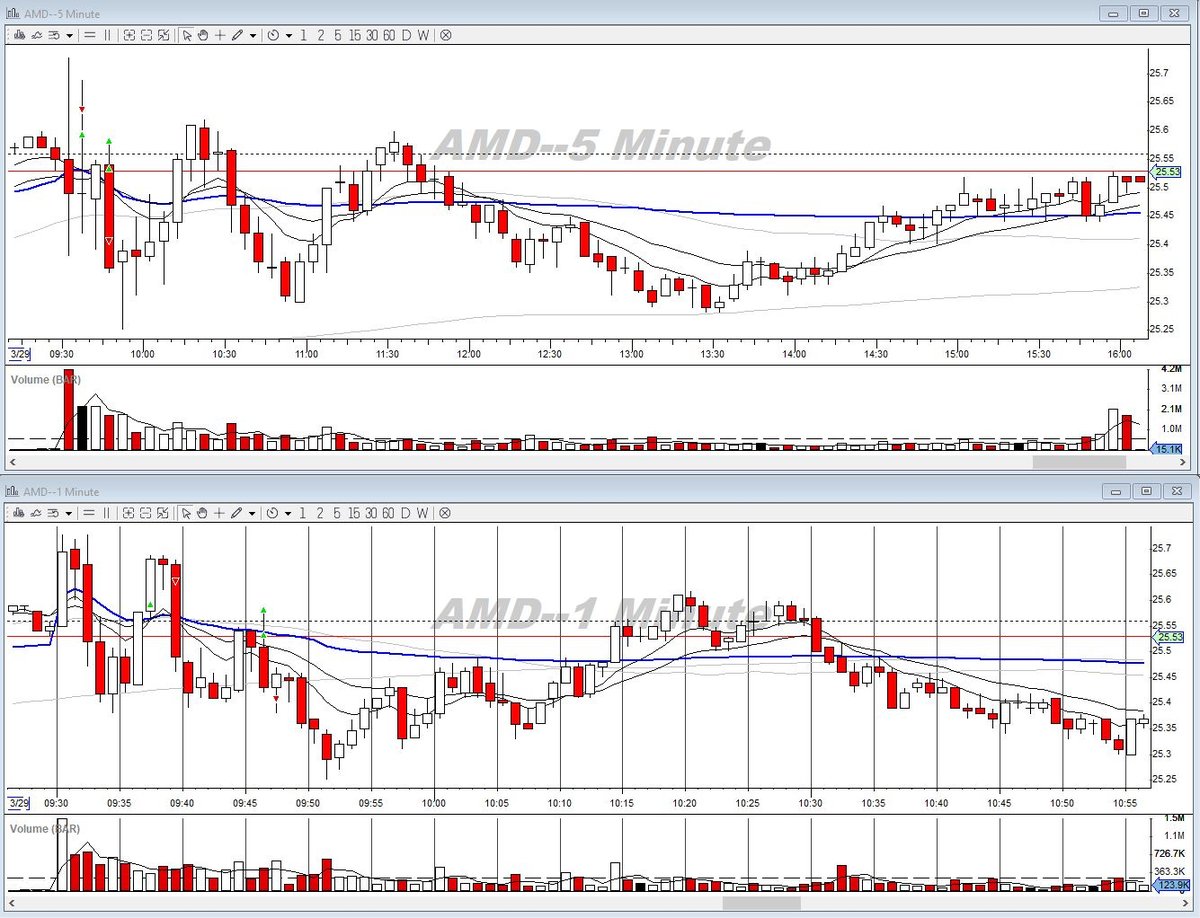Choose 5 interval in 5 Minute window toolbar
Screen dimensions: 1200x918
click(x=337, y=35)
